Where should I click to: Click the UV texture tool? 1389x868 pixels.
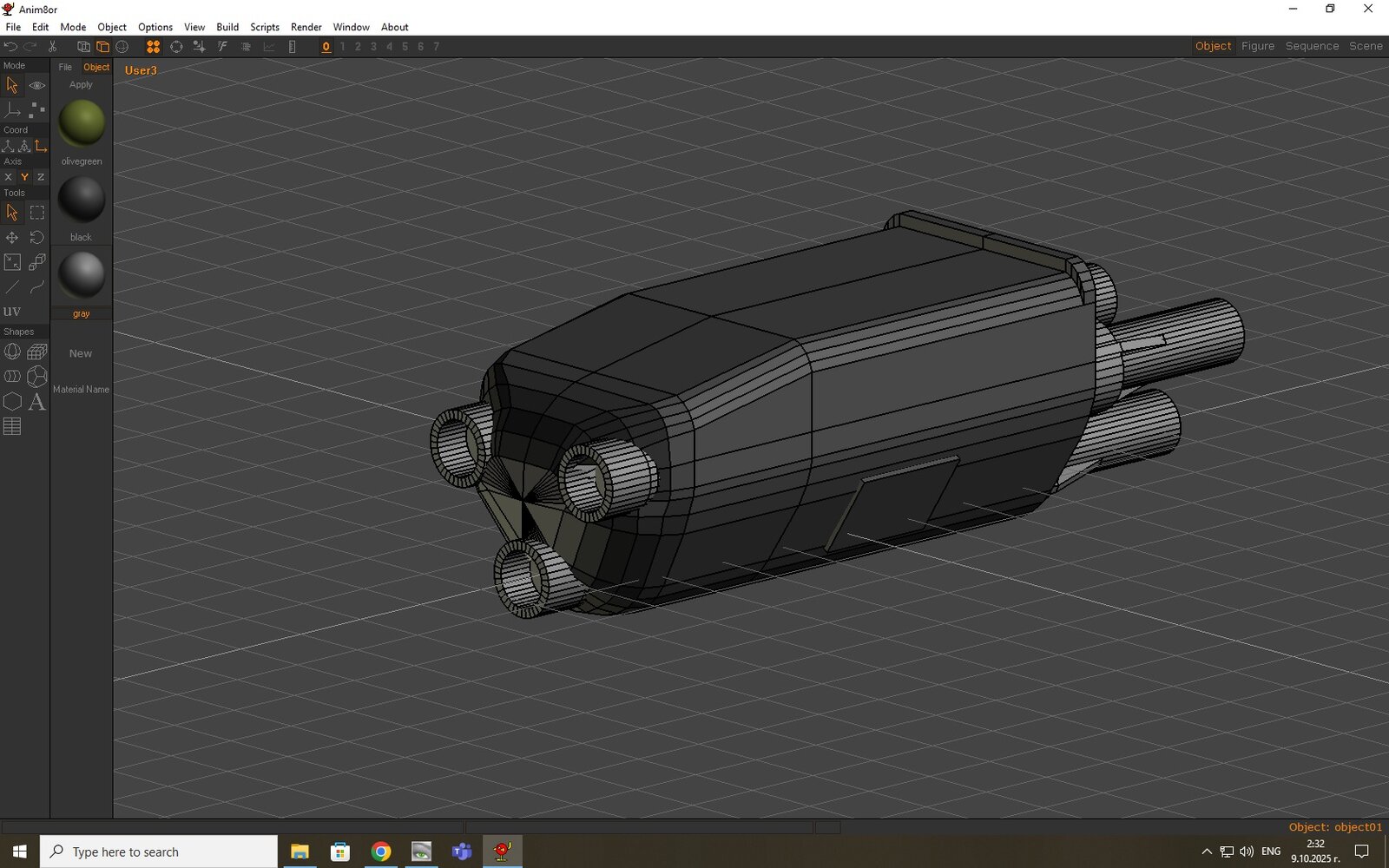(12, 311)
